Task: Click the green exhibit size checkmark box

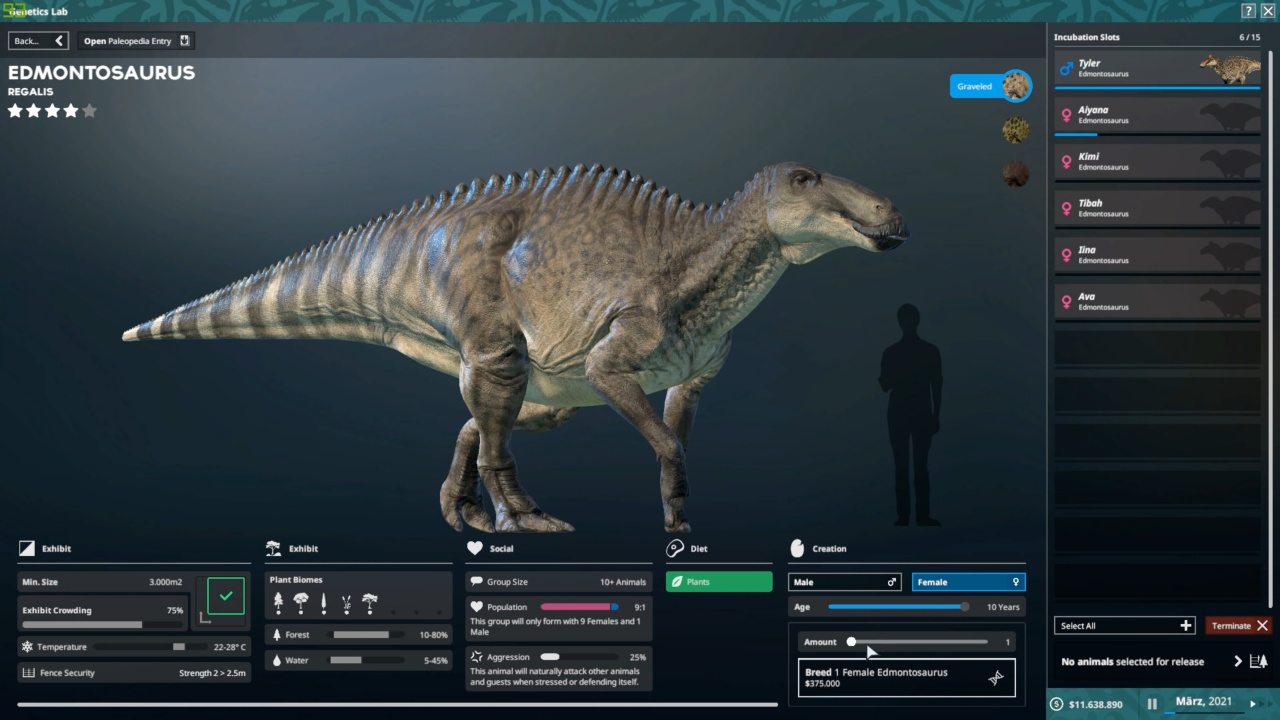Action: pyautogui.click(x=226, y=596)
